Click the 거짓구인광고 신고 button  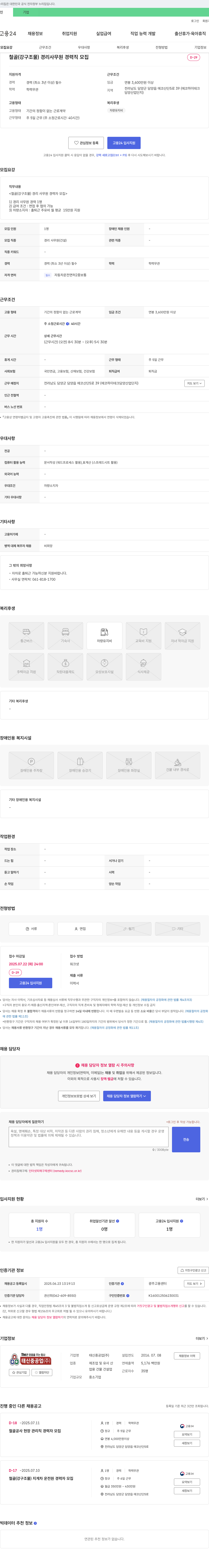click(193, 1270)
